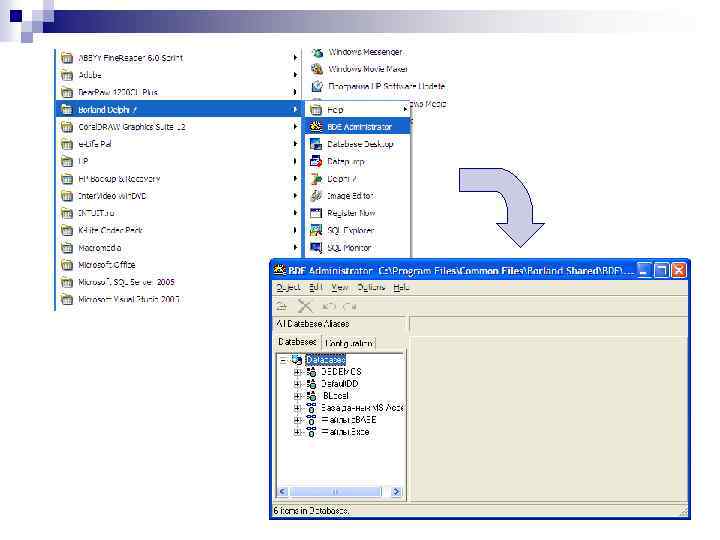Select the dBASE files alias

[349, 420]
